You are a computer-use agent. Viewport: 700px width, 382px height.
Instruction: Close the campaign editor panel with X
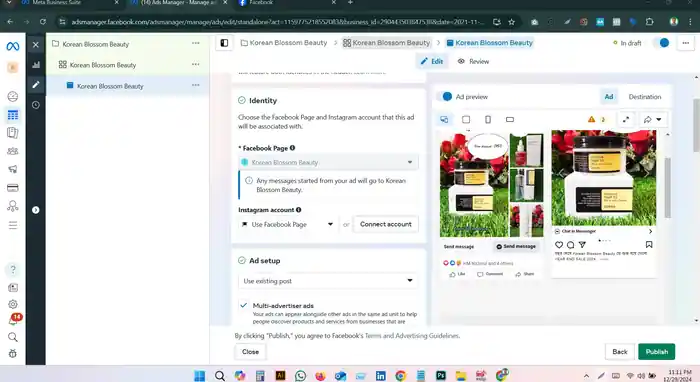coord(36,45)
